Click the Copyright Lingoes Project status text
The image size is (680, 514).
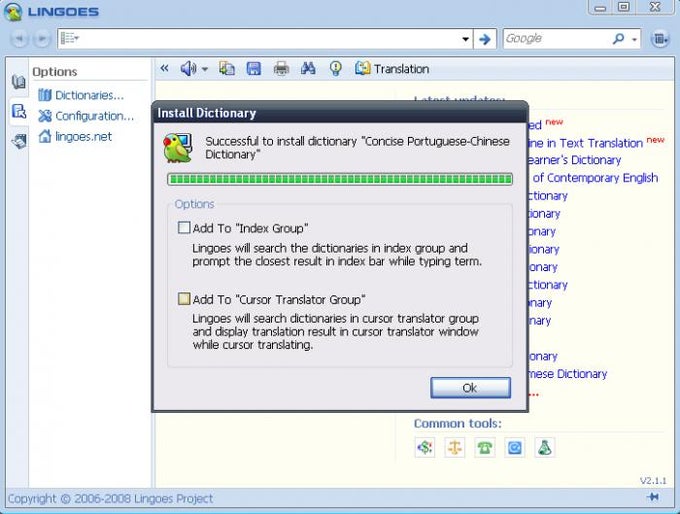pos(110,498)
